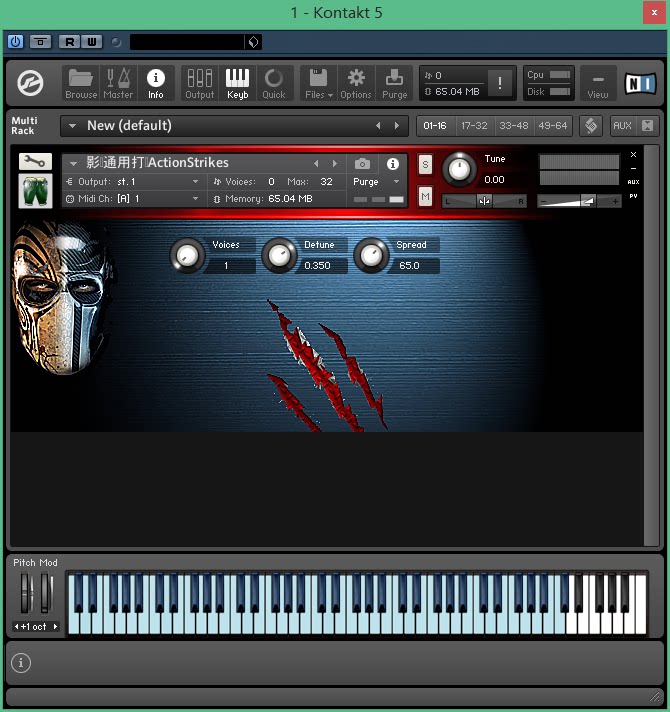Toggle instrument AUX controls
The width and height of the screenshot is (670, 712).
[x=633, y=182]
